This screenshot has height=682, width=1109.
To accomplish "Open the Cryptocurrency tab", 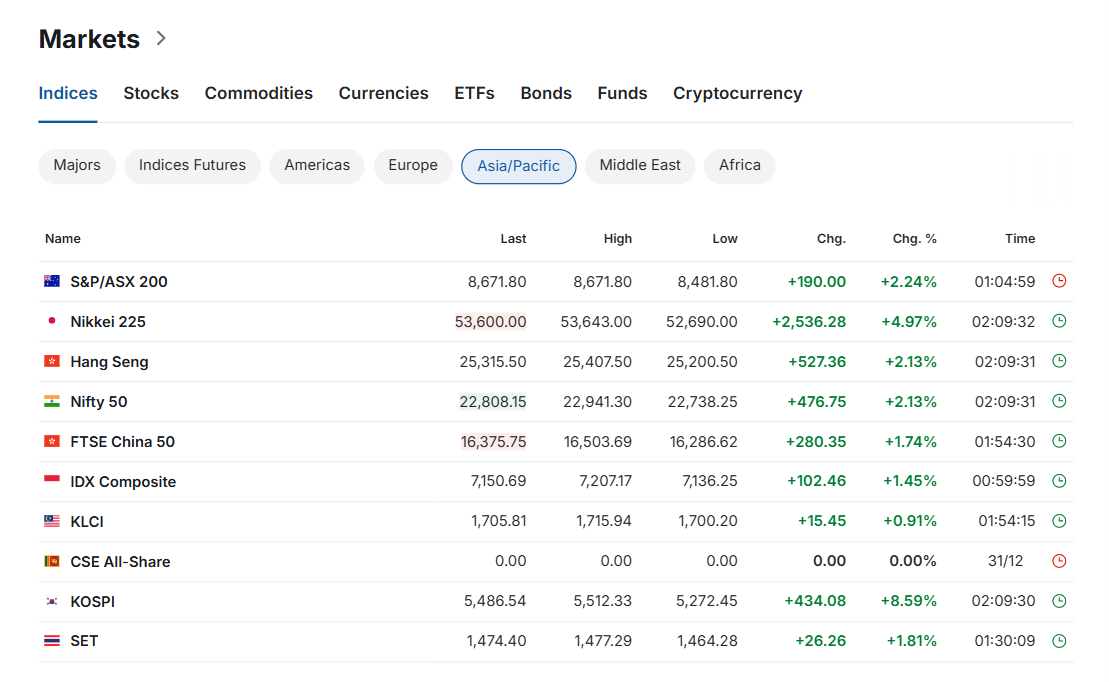I will 737,93.
